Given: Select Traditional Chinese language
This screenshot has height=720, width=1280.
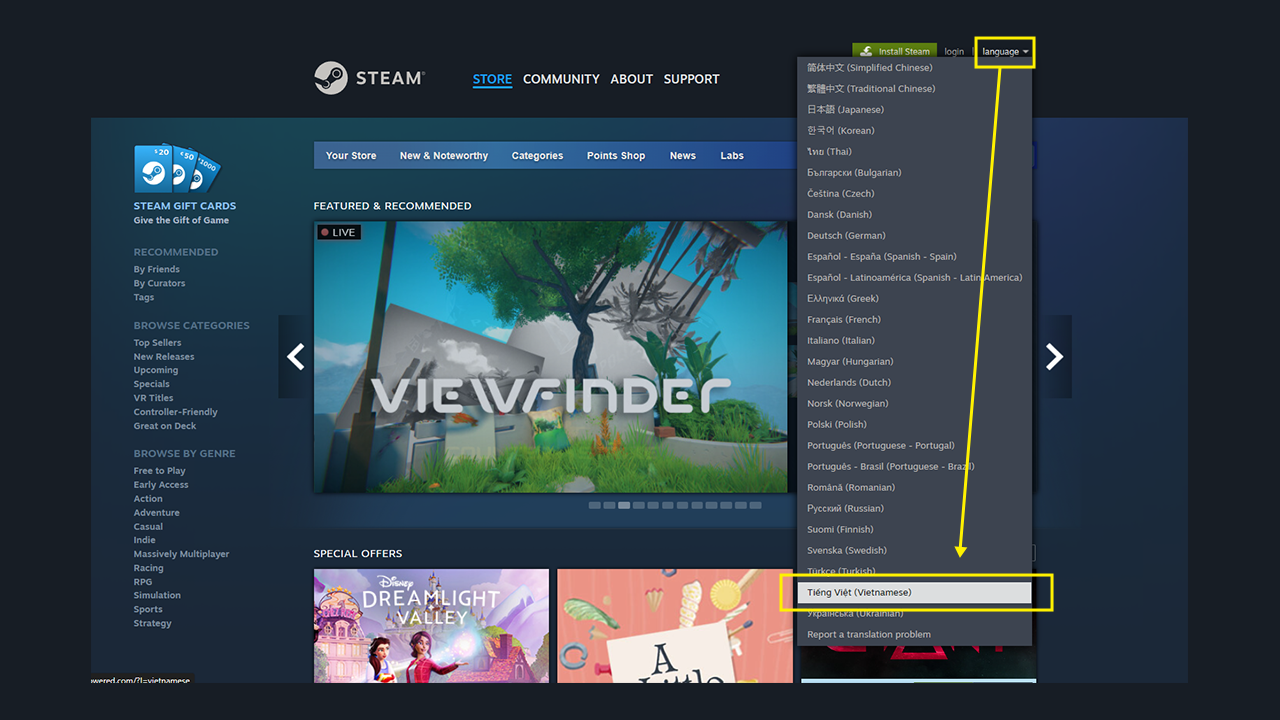Looking at the screenshot, I should [915, 89].
